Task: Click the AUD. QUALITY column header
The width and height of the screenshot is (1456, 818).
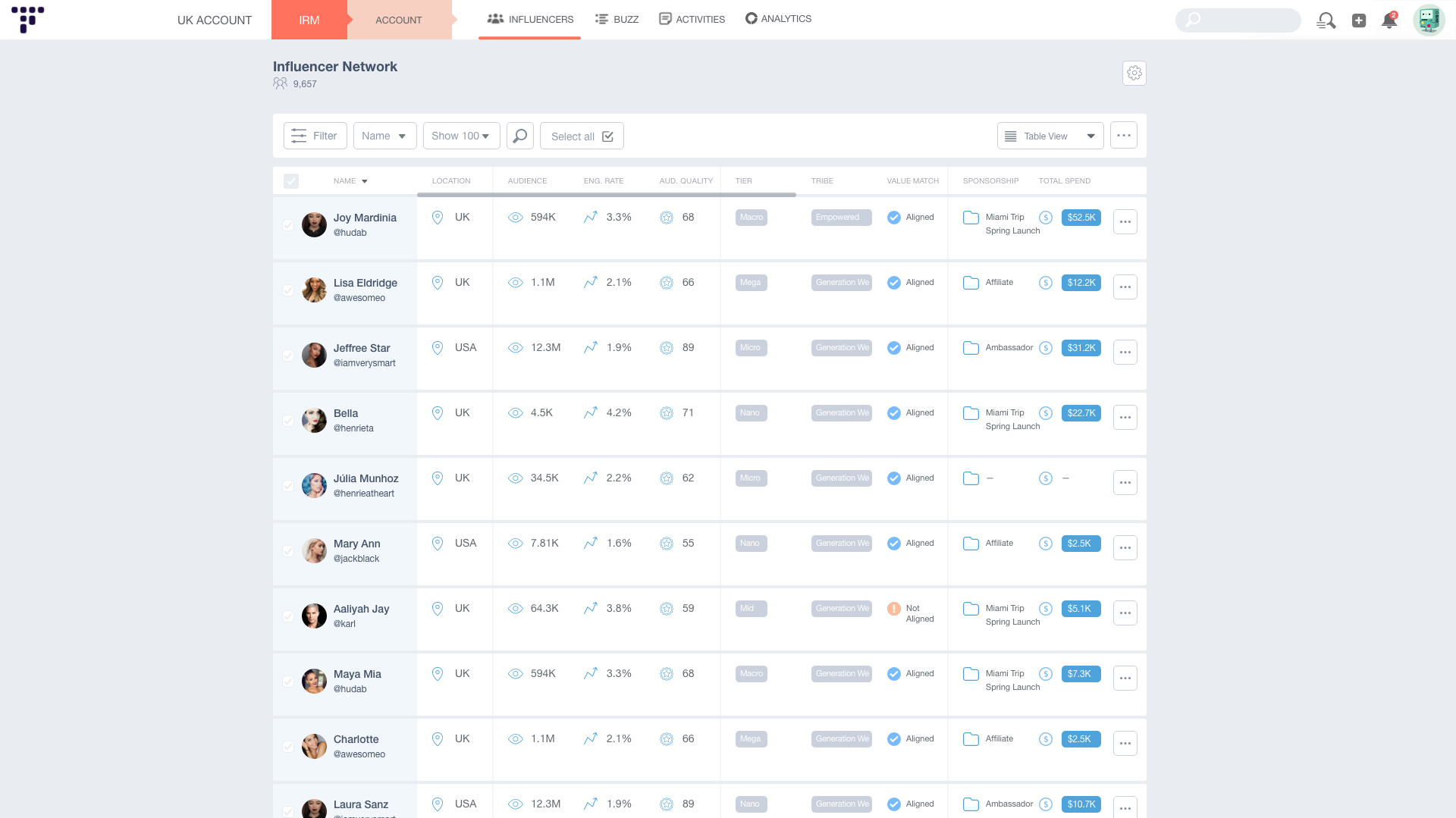Action: point(686,181)
